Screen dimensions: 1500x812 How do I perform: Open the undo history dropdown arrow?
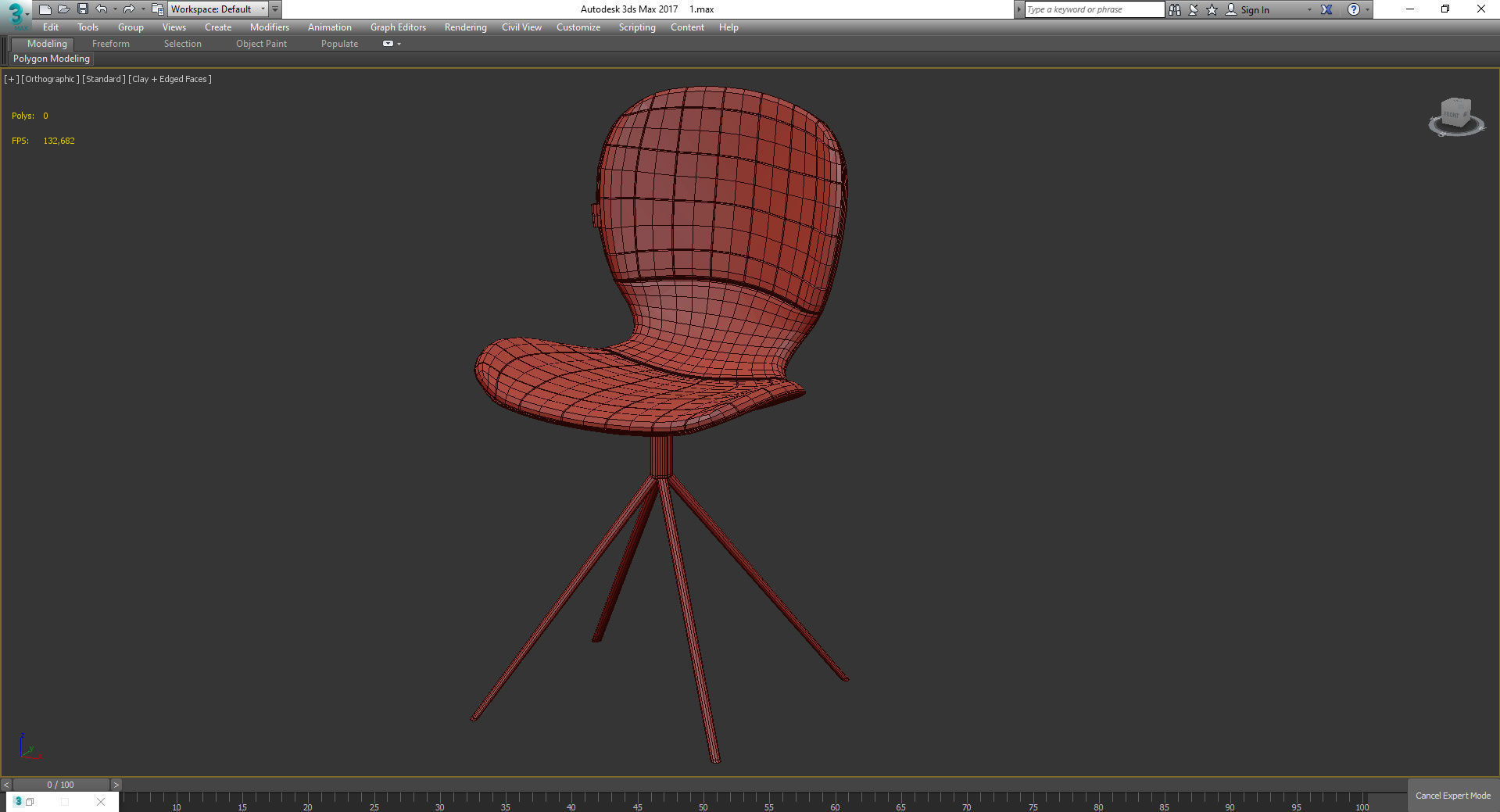point(115,9)
